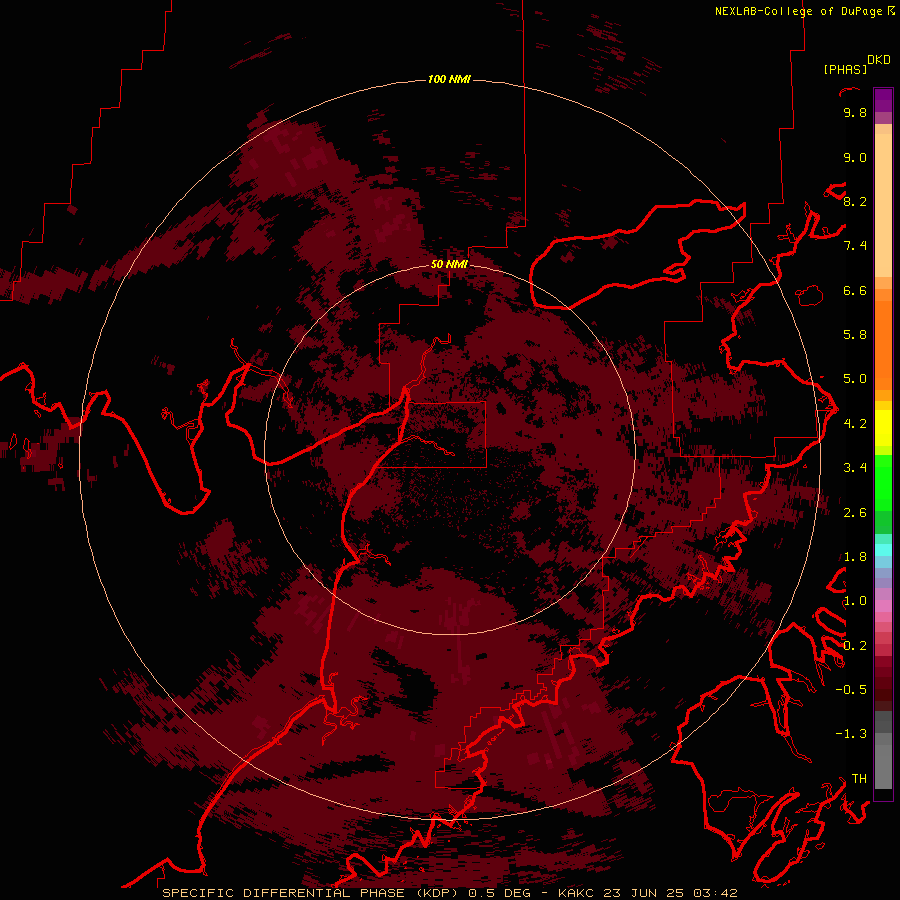
Task: Click the 0.2 value on the legend
Action: pyautogui.click(x=855, y=646)
